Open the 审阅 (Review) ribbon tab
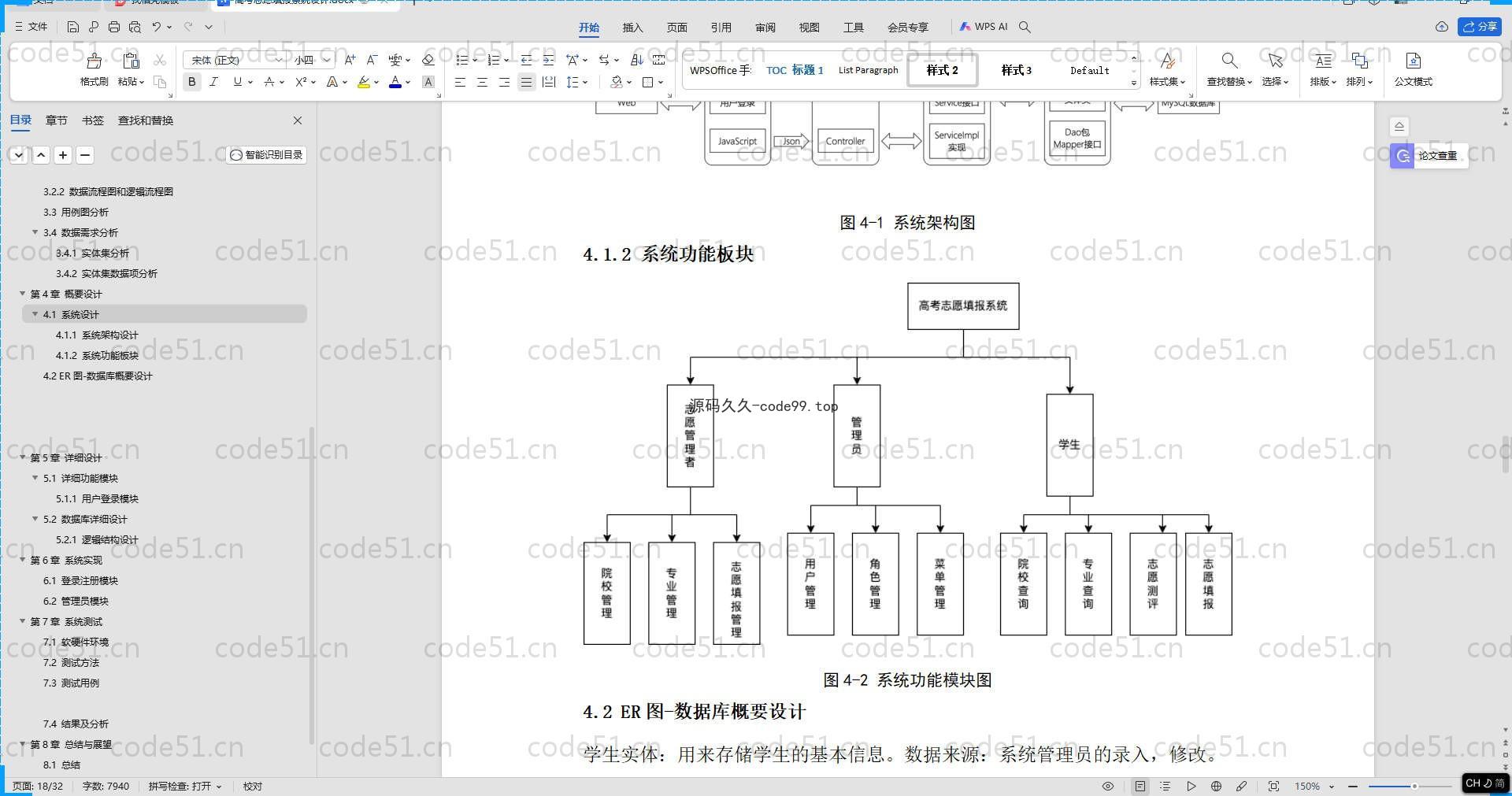Viewport: 1512px width, 796px height. coord(765,27)
